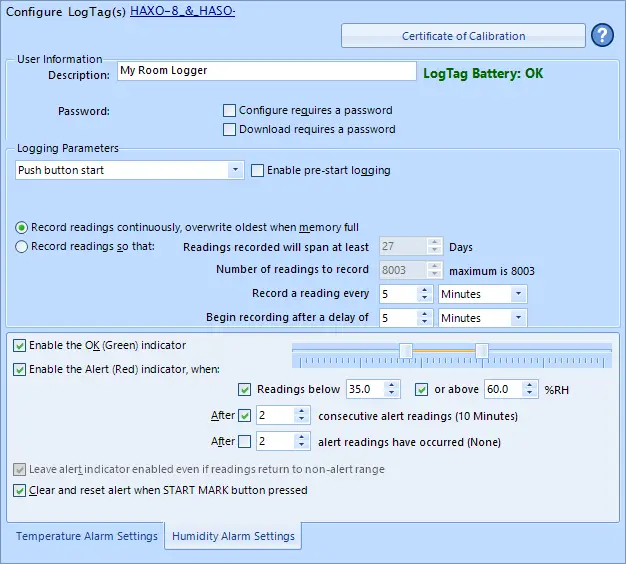Tick the alert readings have occurred checkbox

(244, 442)
